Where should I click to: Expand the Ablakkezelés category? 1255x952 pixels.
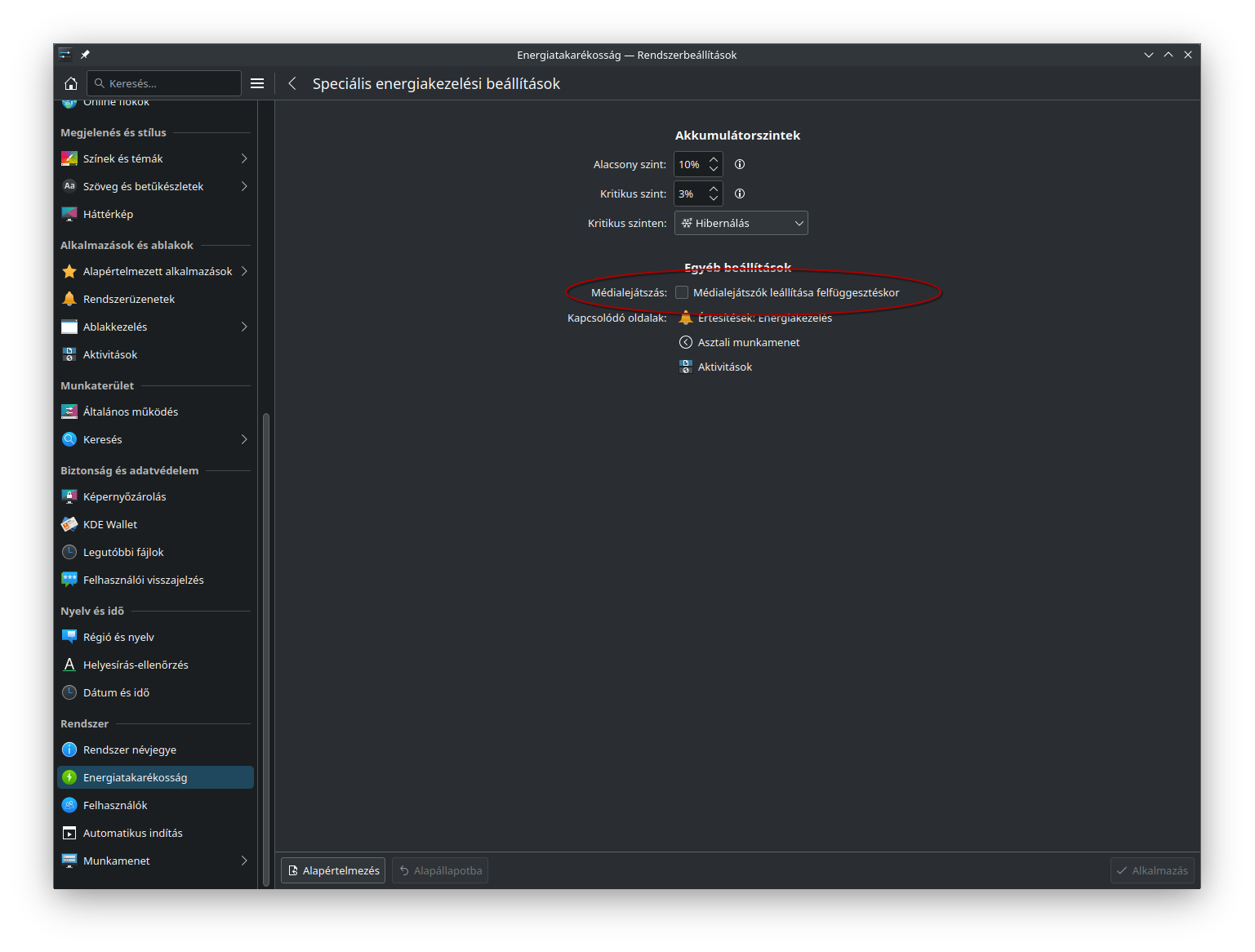pos(243,326)
